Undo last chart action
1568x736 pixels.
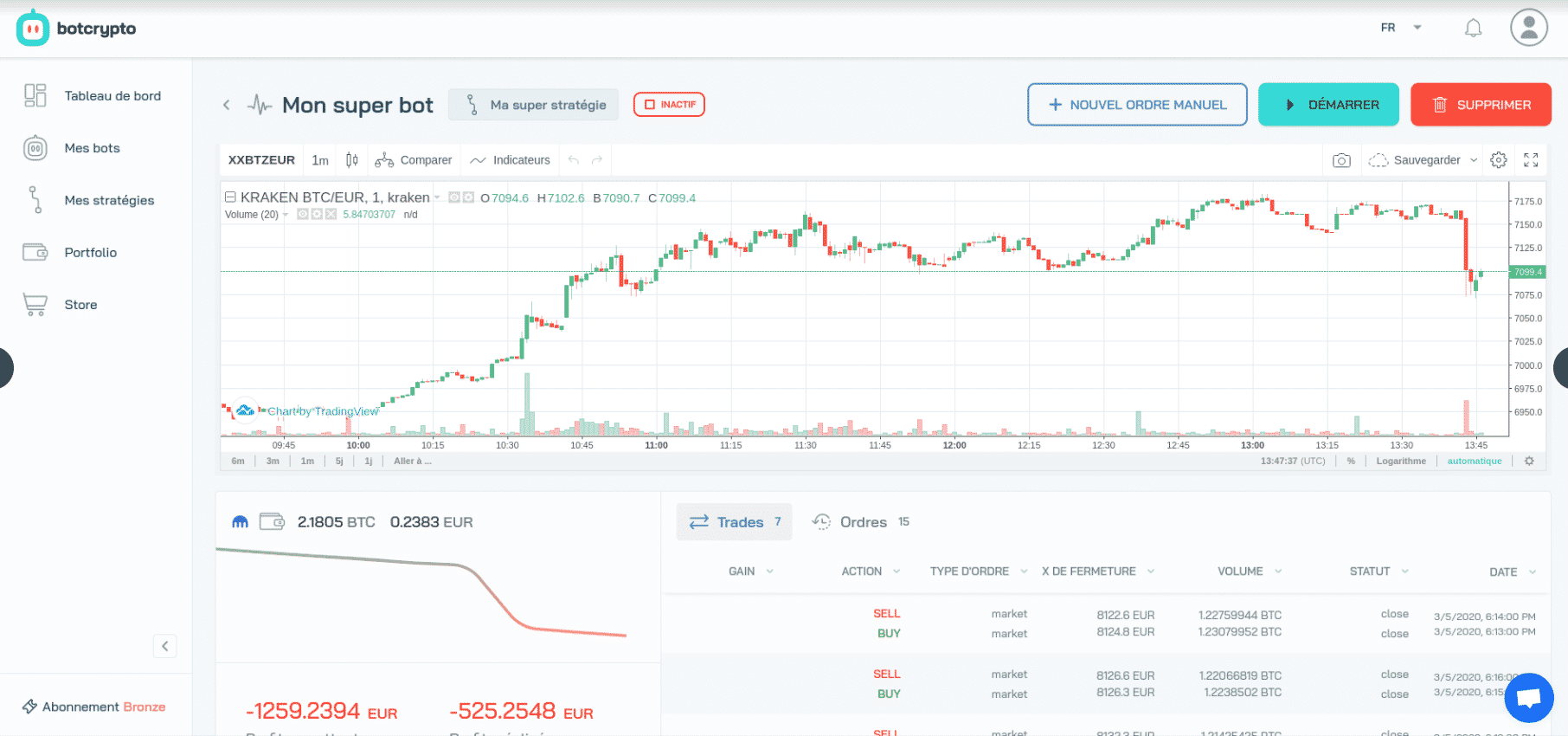pyautogui.click(x=573, y=160)
